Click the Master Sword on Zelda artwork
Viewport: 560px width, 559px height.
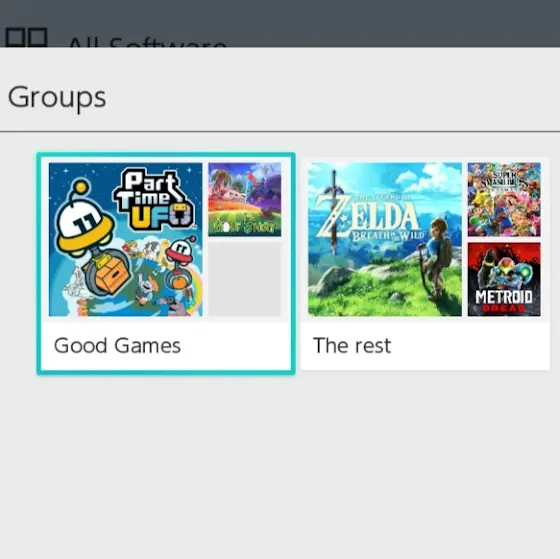(334, 211)
